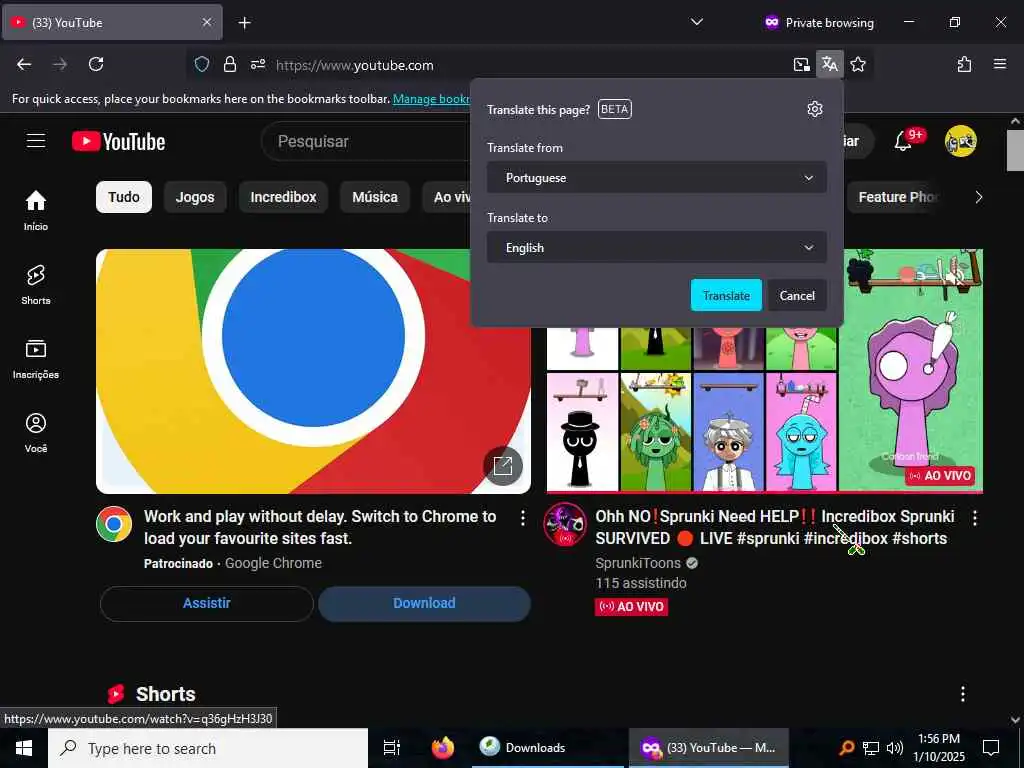Open the tracking protection shield icon

[x=202, y=64]
